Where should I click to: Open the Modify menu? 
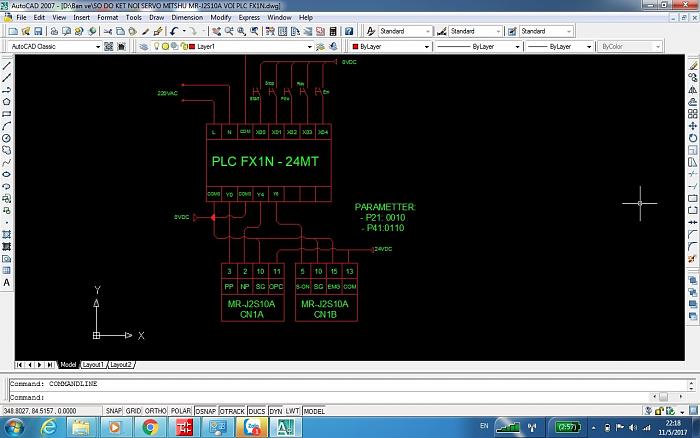(x=221, y=17)
